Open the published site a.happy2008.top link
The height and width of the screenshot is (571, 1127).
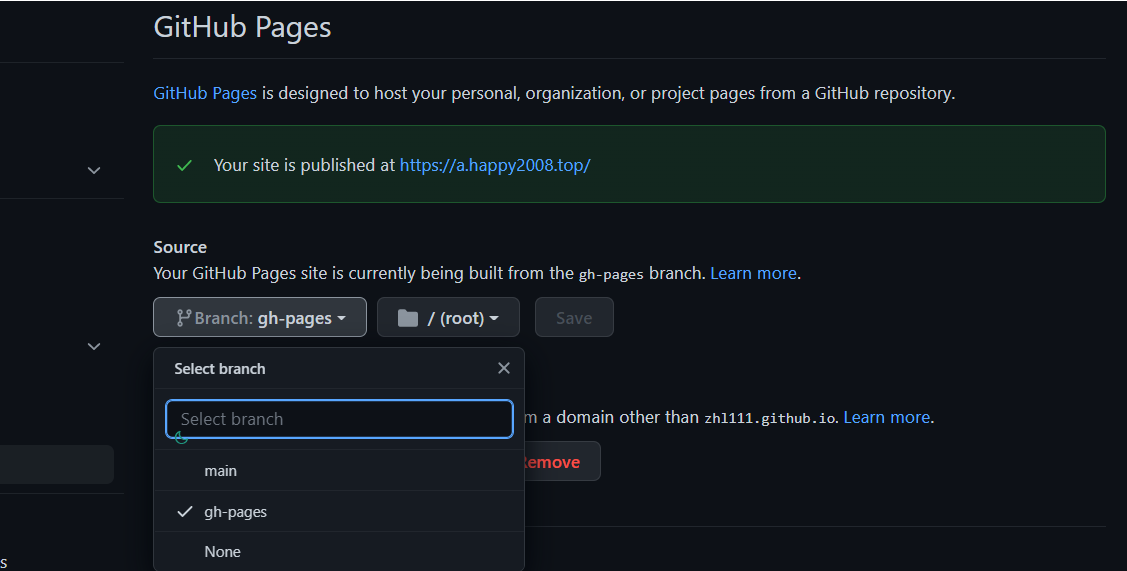[x=495, y=165]
